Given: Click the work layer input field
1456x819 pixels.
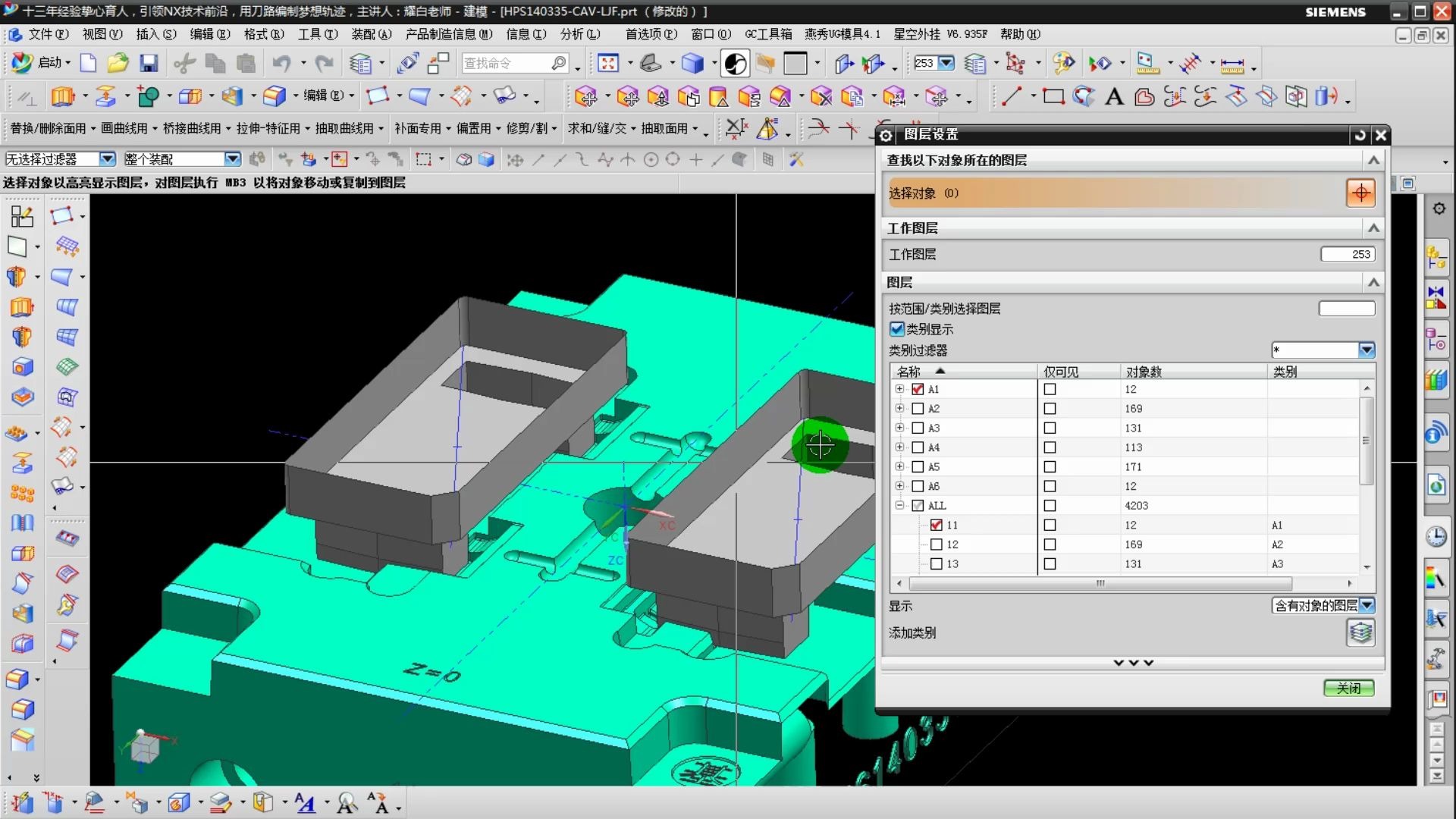Looking at the screenshot, I should click(1347, 255).
